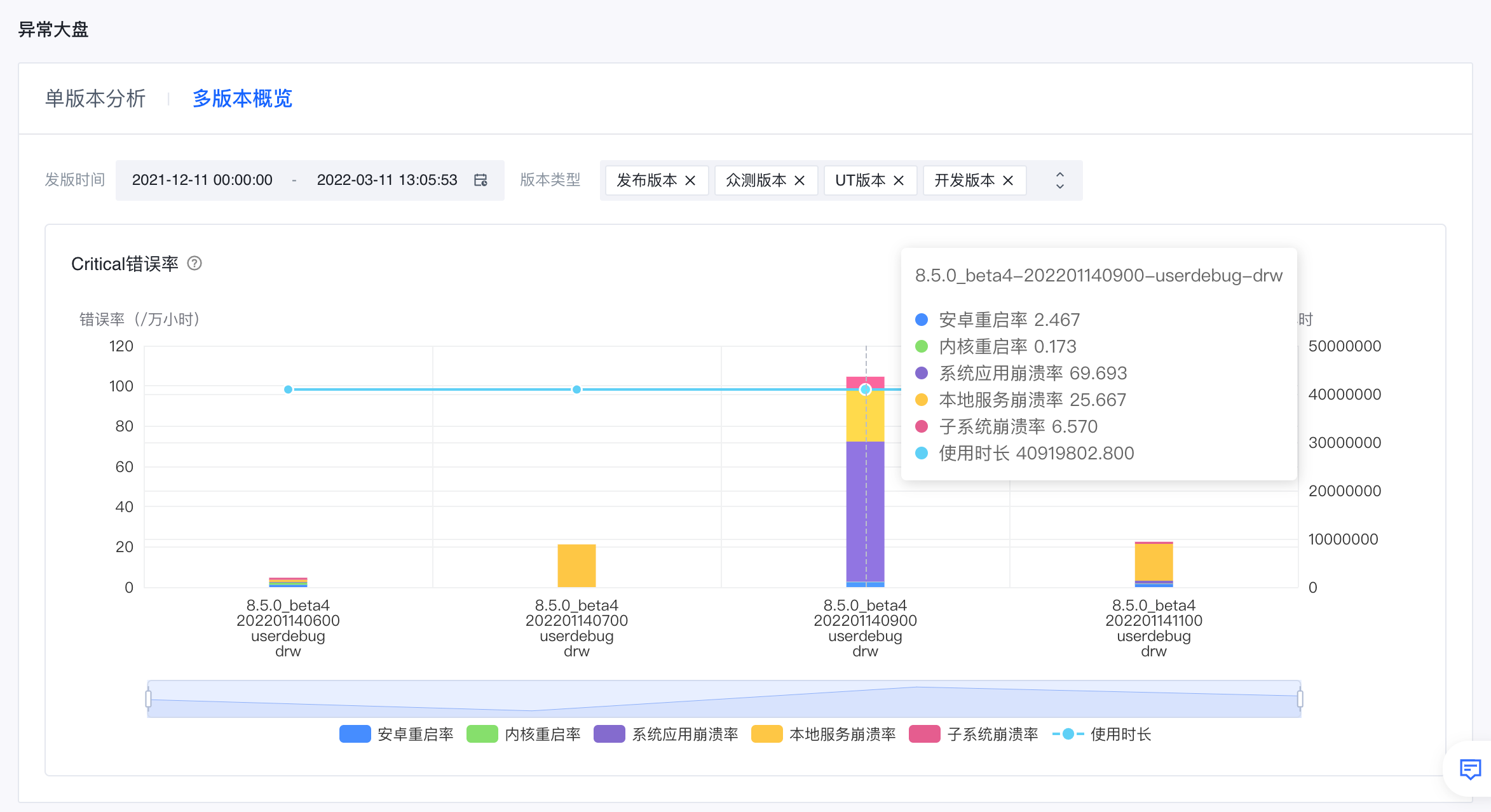Click the 发版时间 label

[x=75, y=180]
